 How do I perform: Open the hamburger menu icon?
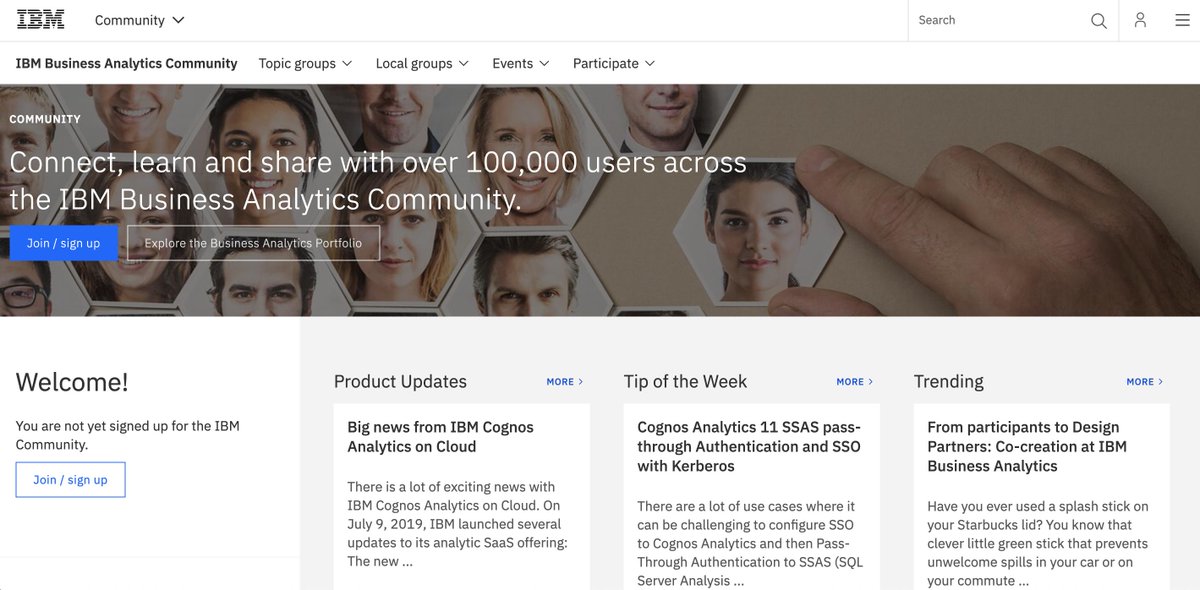coord(1182,20)
